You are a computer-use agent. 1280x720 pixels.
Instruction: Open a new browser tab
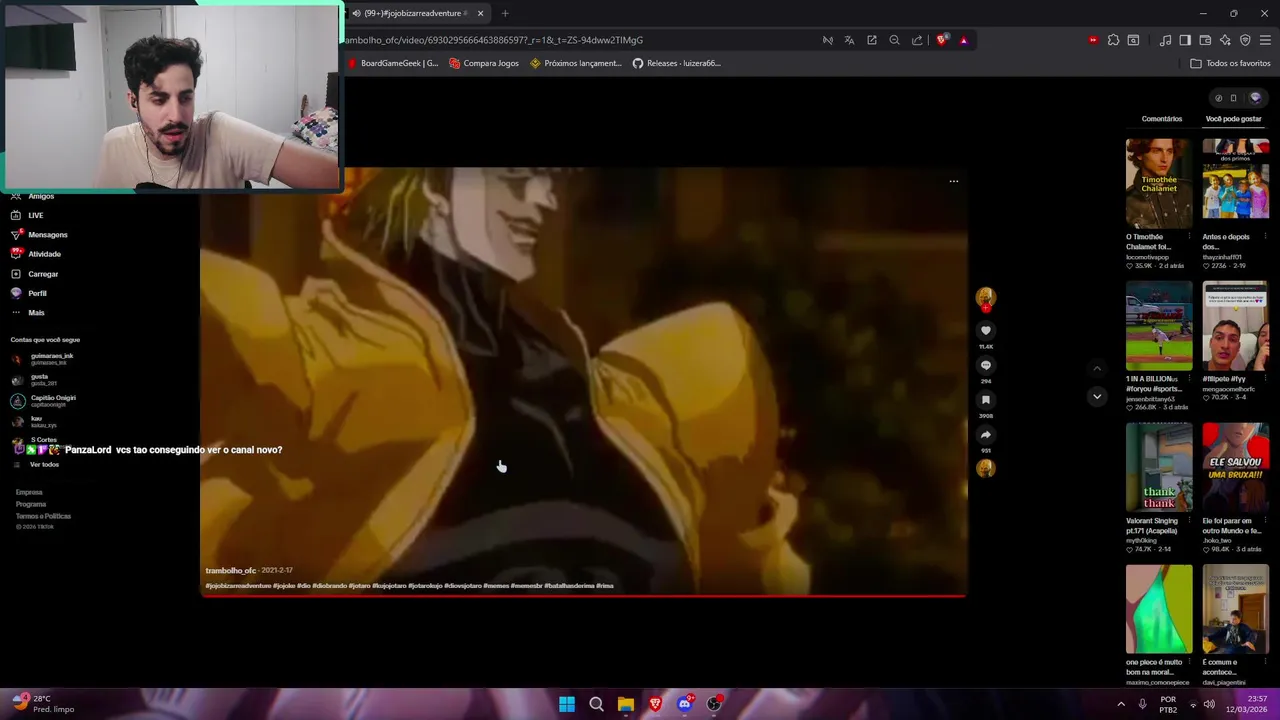[505, 13]
